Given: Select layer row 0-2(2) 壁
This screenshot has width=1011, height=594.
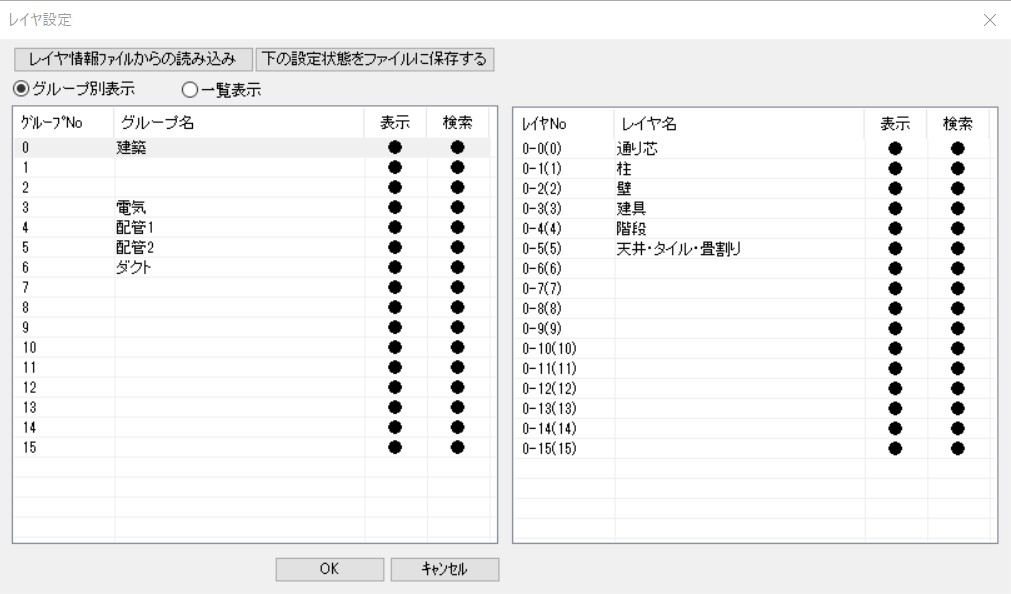Looking at the screenshot, I should coord(752,188).
